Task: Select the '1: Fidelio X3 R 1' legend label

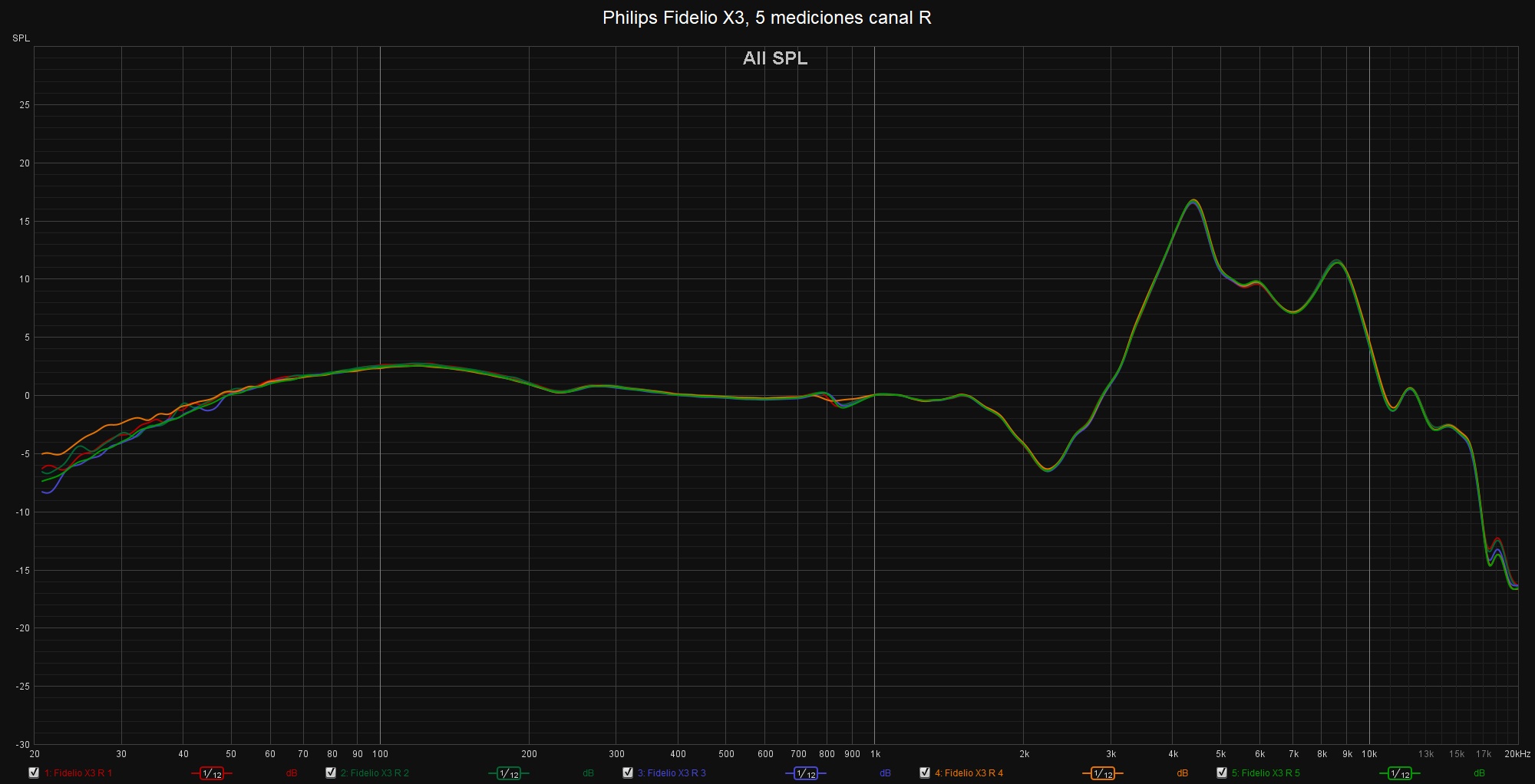Action: tap(78, 773)
